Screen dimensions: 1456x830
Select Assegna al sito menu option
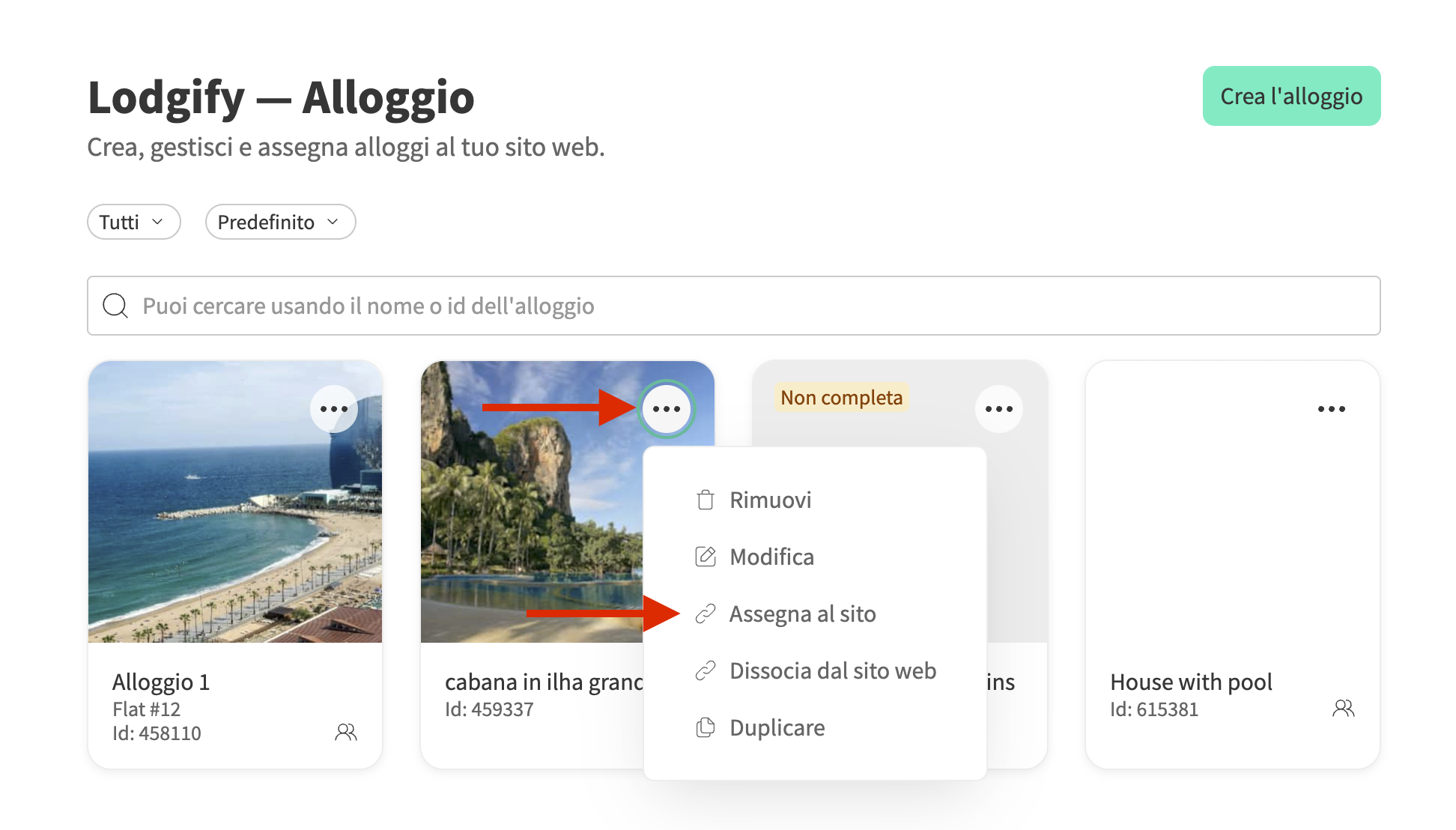tap(802, 614)
